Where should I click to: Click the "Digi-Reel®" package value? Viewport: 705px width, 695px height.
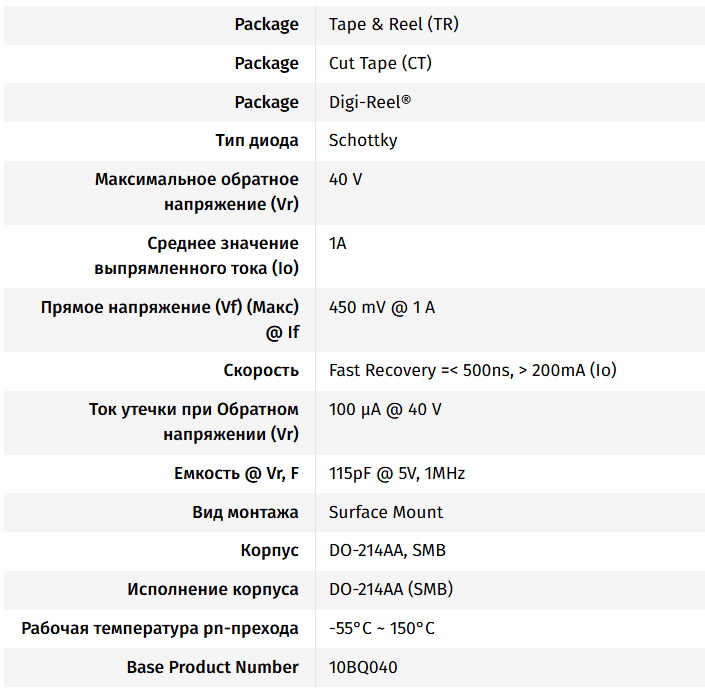[x=370, y=102]
